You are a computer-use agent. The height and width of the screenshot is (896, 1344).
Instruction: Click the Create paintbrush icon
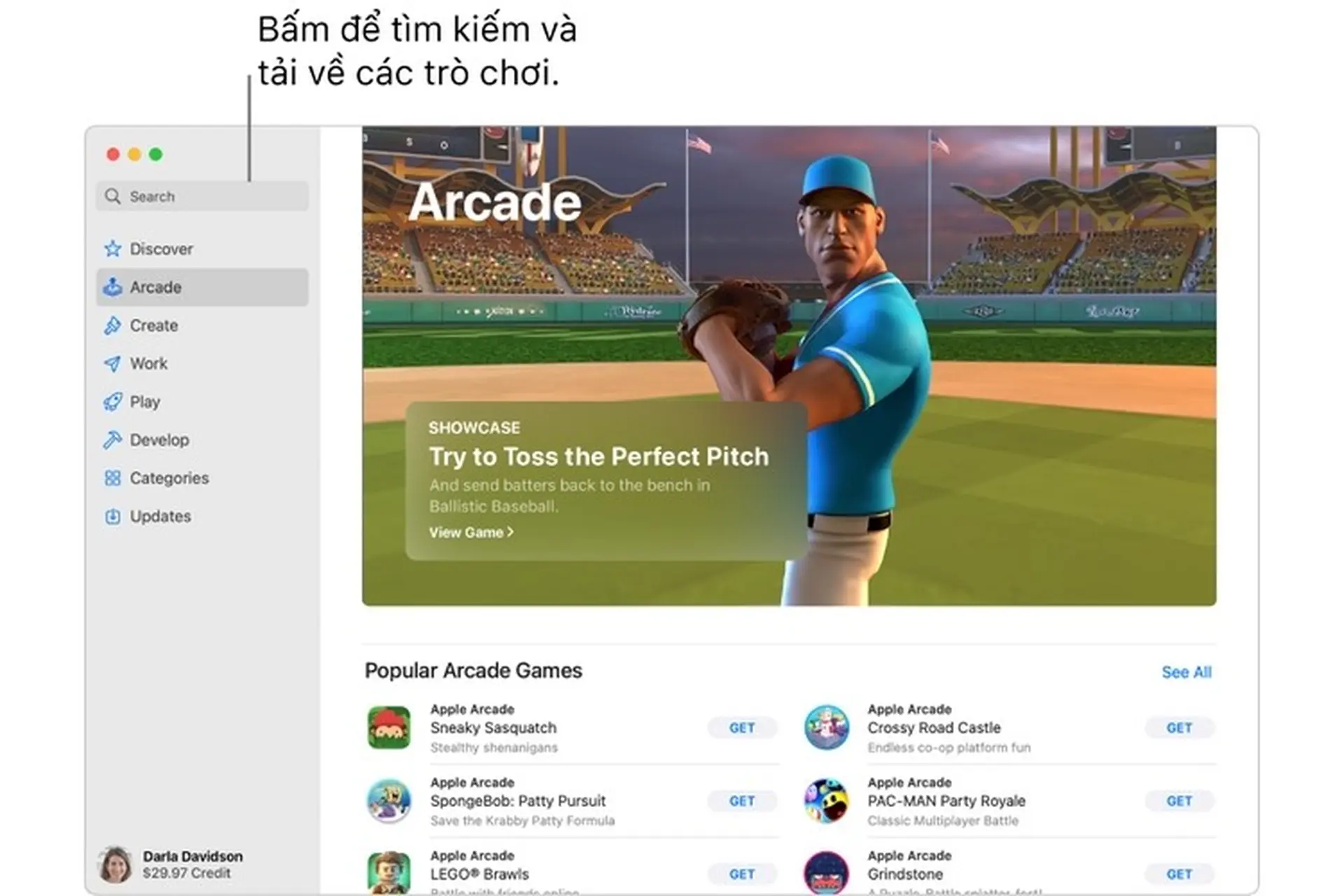(112, 325)
